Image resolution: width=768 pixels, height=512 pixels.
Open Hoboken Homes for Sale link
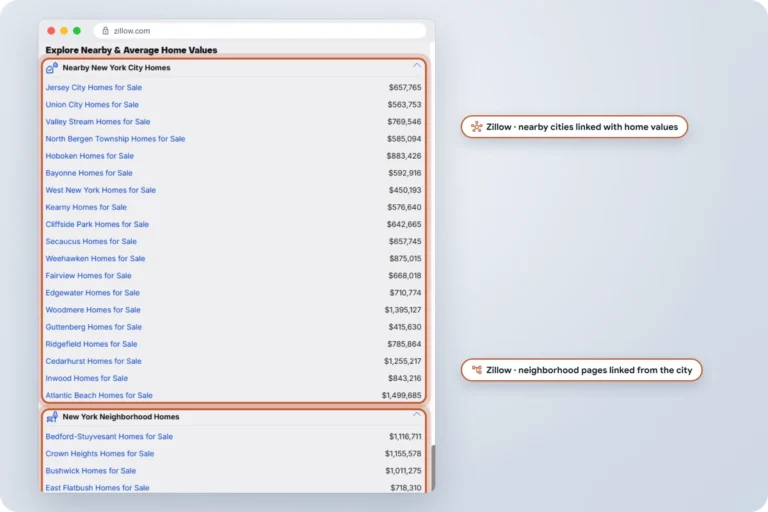pyautogui.click(x=90, y=156)
